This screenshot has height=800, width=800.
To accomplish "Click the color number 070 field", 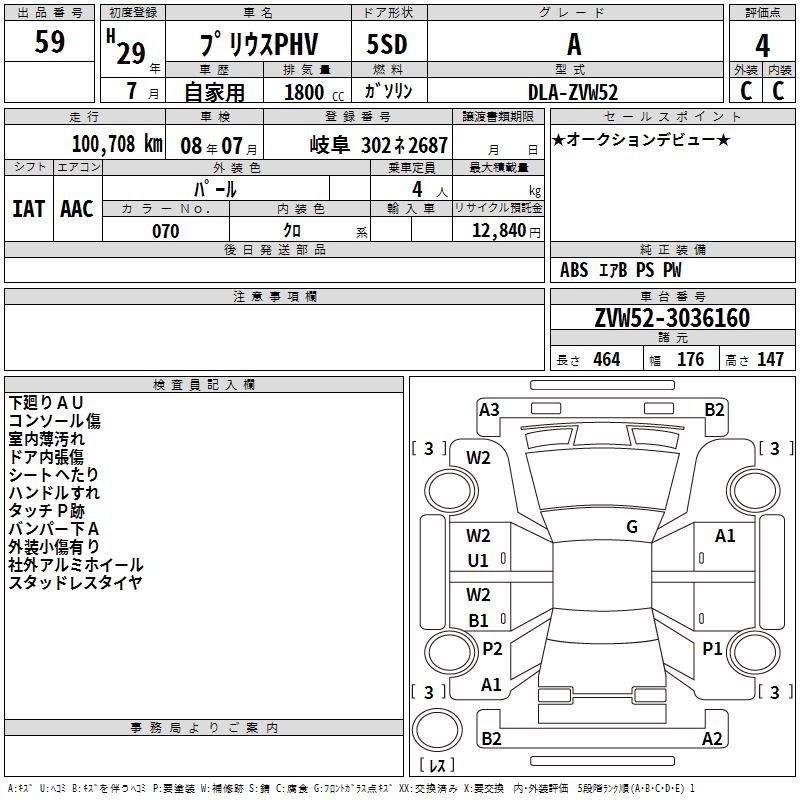I will (165, 231).
